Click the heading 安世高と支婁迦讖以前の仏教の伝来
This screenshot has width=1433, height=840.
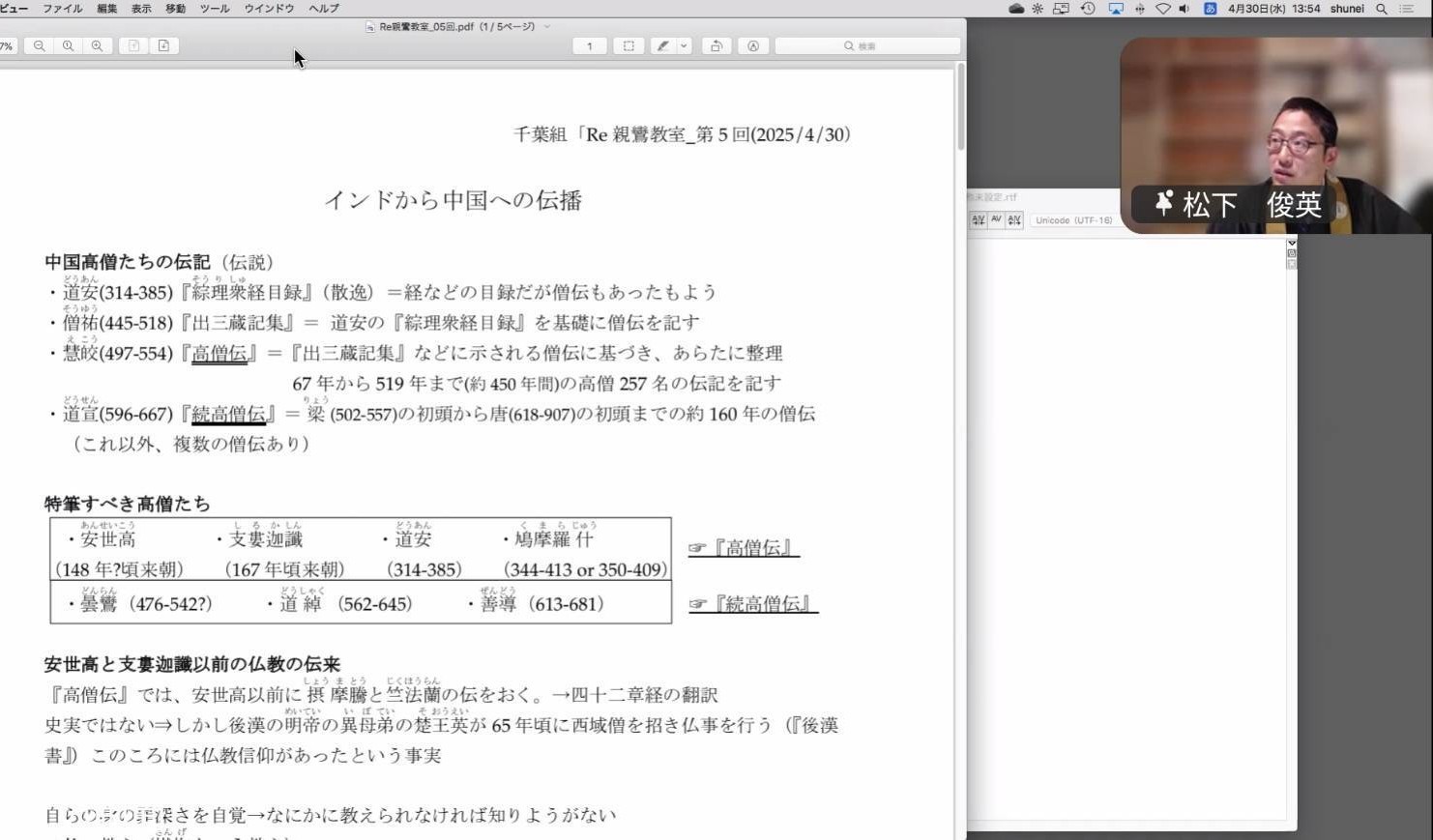[x=192, y=664]
